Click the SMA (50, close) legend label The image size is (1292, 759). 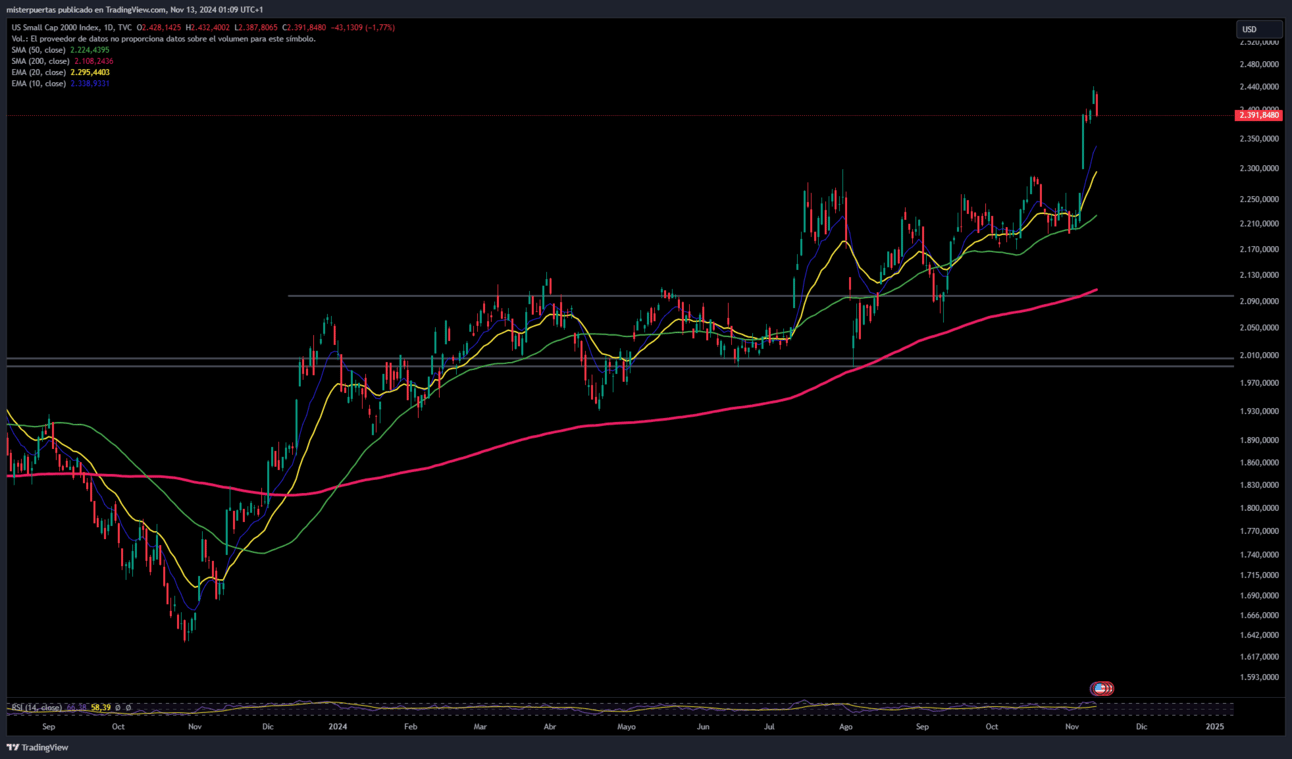tap(38, 50)
